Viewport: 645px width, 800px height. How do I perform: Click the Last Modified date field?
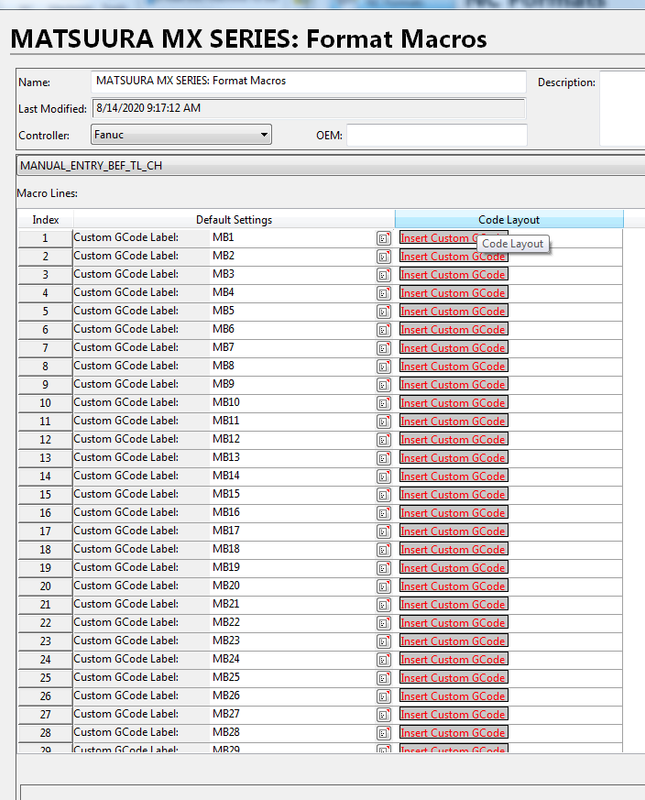coord(309,108)
